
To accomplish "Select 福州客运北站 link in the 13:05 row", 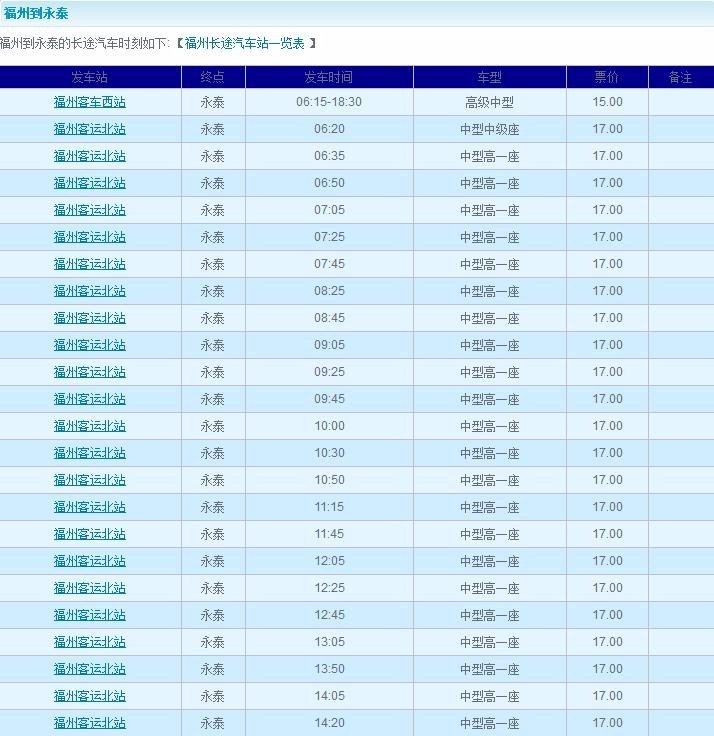I will click(x=90, y=642).
